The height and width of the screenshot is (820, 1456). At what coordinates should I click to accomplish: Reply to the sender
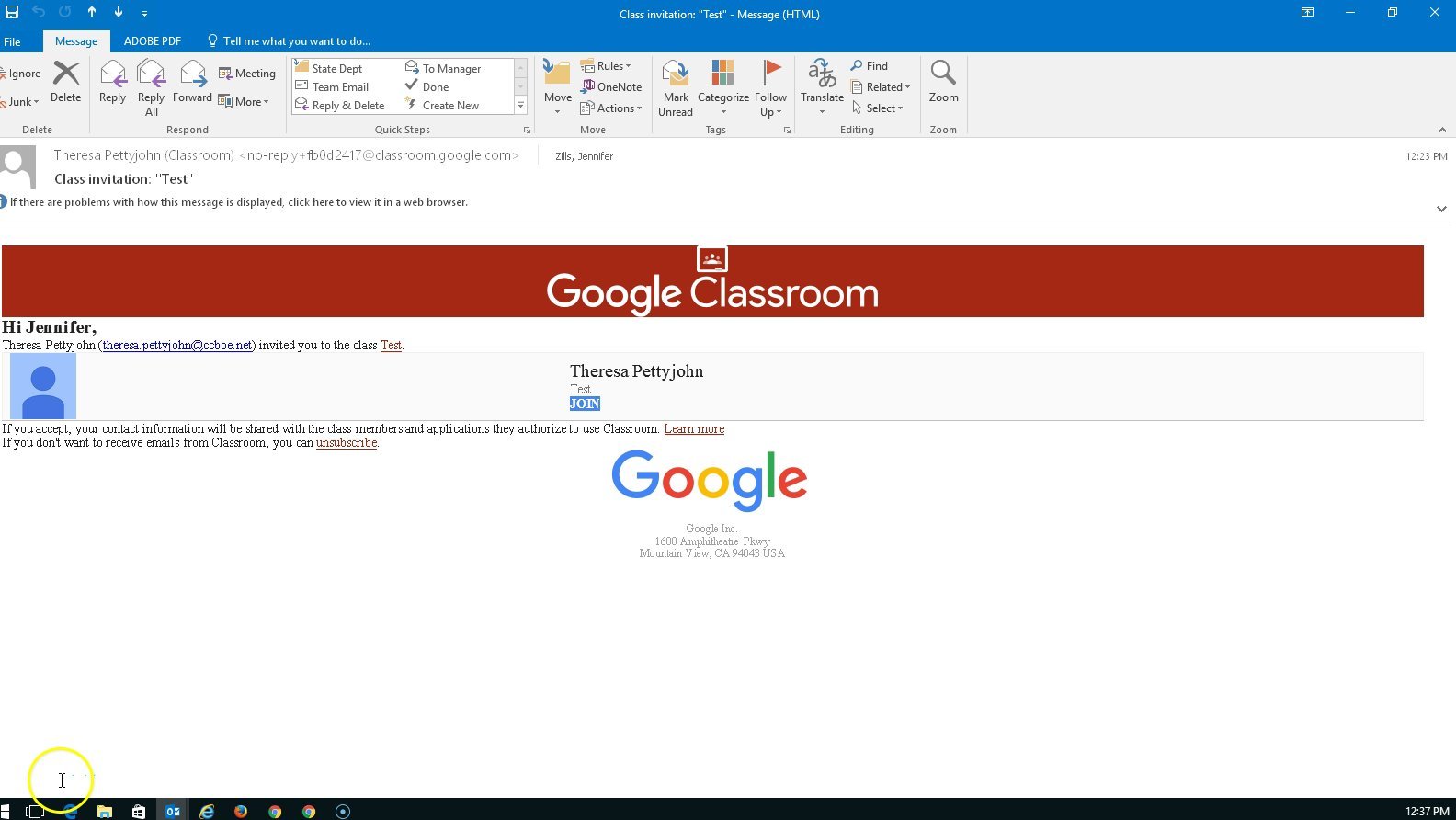pyautogui.click(x=112, y=82)
